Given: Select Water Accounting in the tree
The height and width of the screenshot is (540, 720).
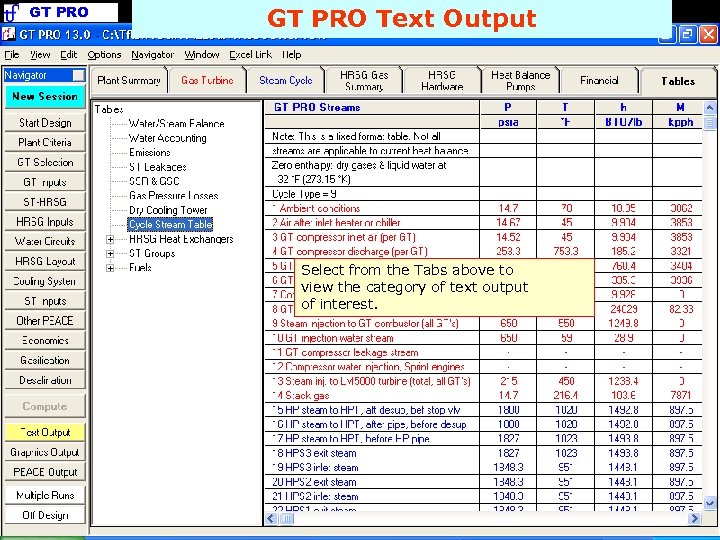Looking at the screenshot, I should tap(168, 138).
